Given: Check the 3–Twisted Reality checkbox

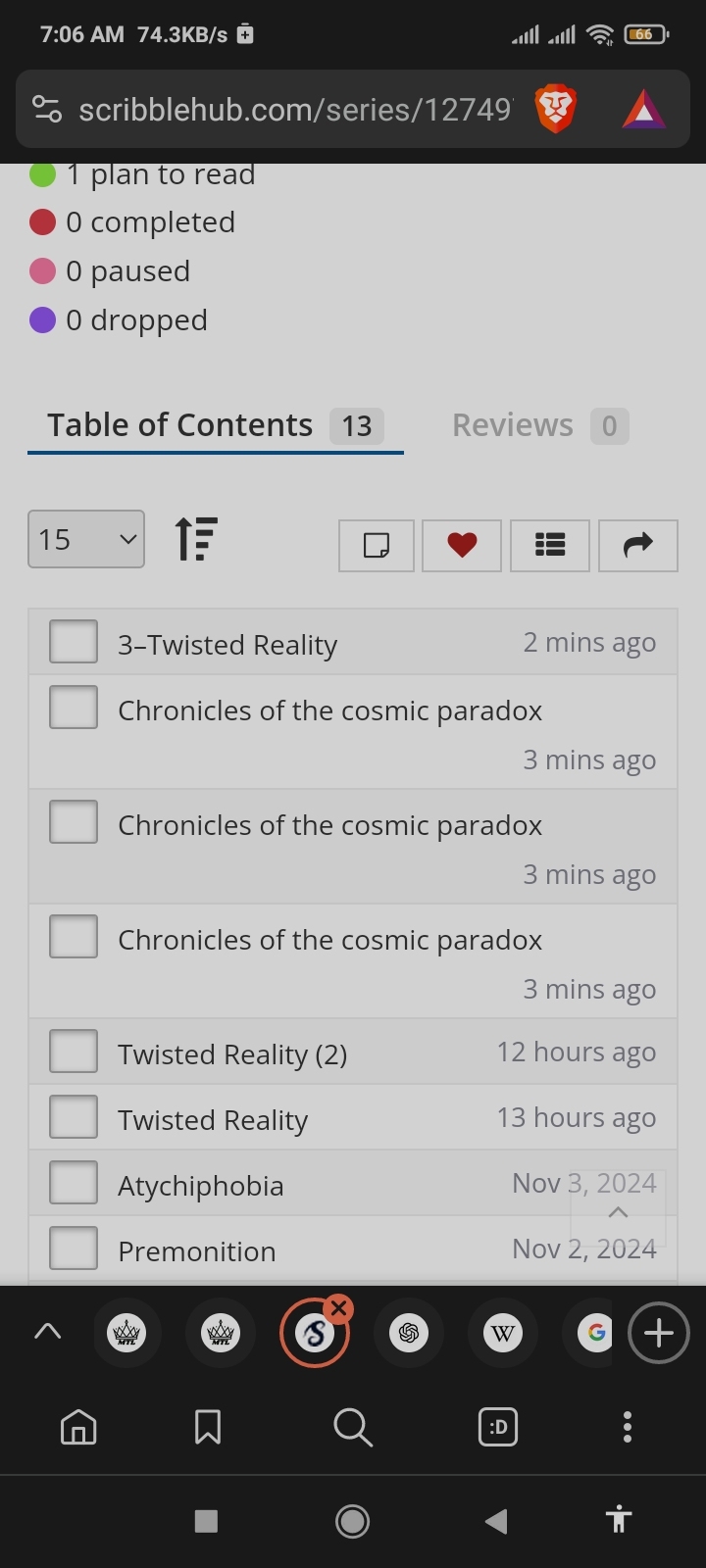Looking at the screenshot, I should (74, 642).
